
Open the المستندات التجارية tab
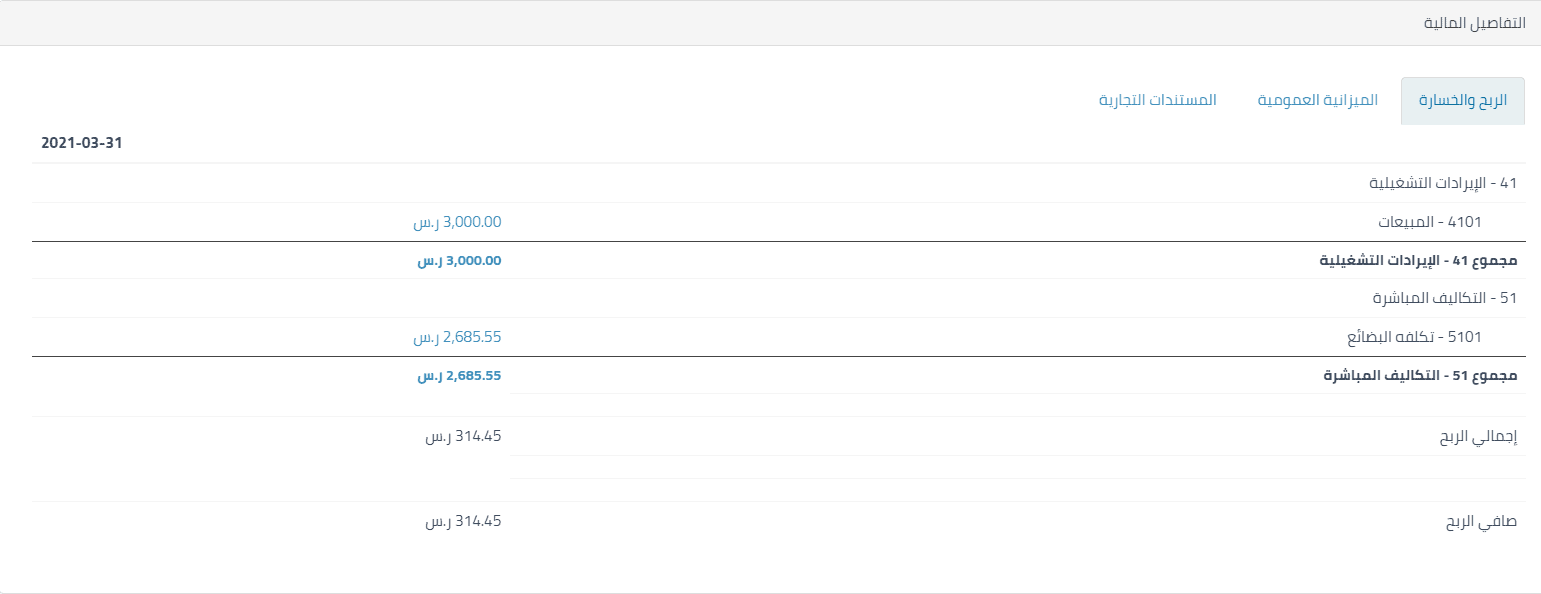pos(1157,101)
